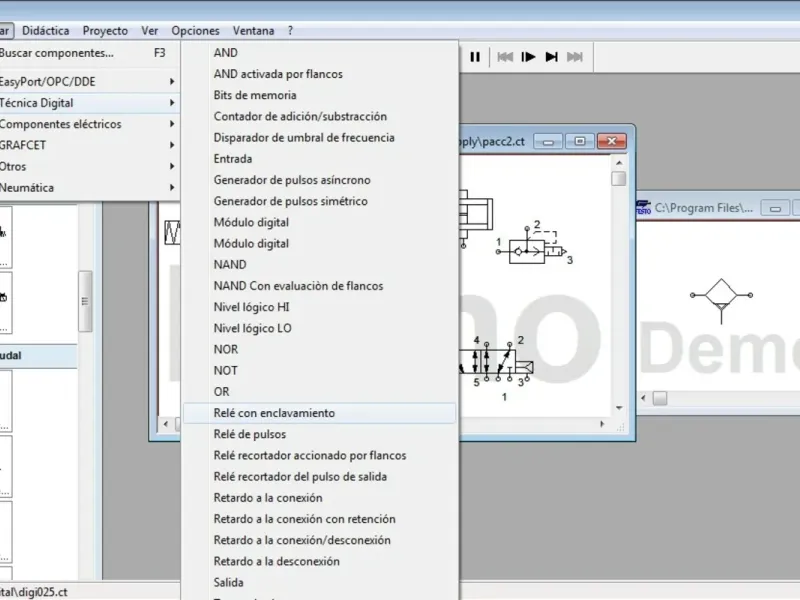Select Nivel lógico LO
Screen dimensions: 800x600
(x=319, y=328)
